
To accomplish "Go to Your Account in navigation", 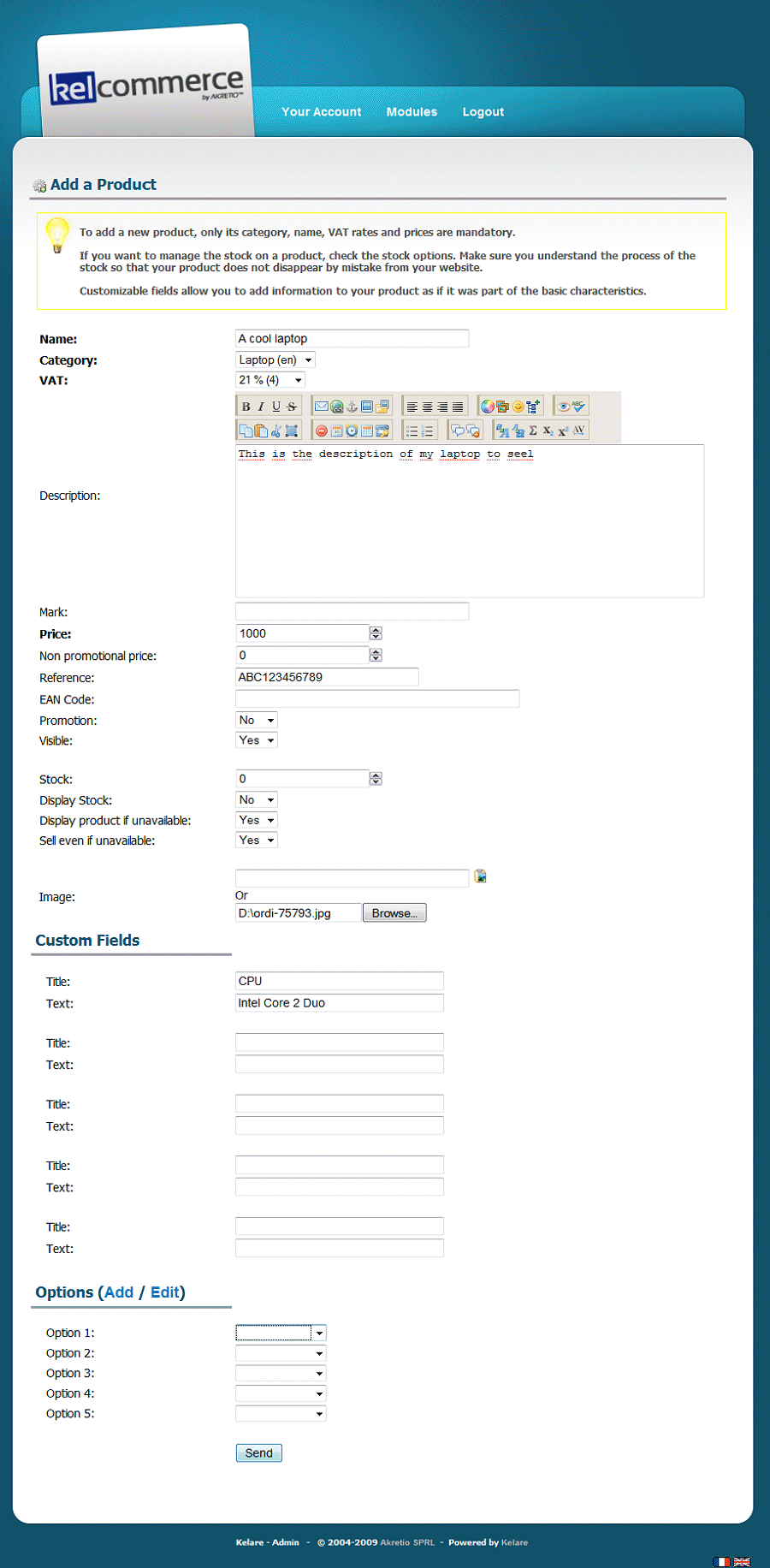I will point(322,112).
